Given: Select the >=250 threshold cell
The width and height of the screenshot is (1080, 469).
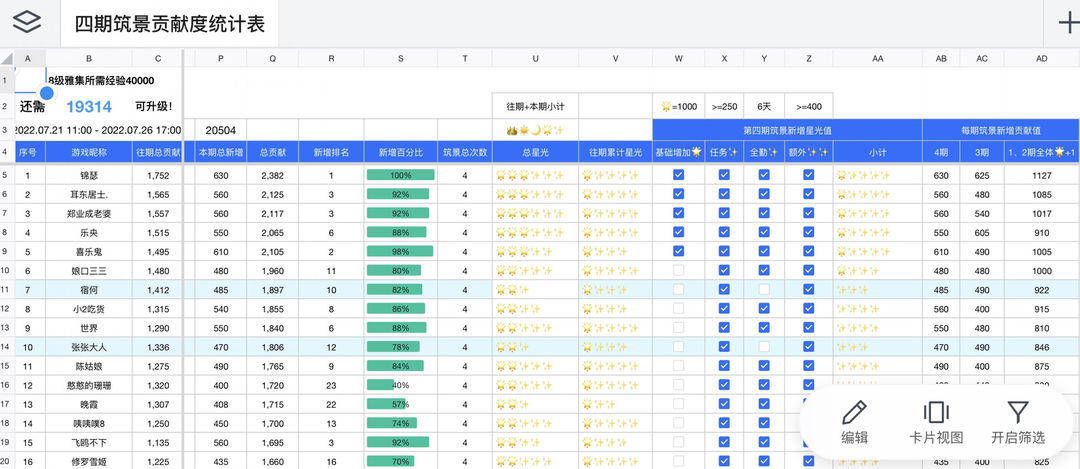Looking at the screenshot, I should coord(724,106).
